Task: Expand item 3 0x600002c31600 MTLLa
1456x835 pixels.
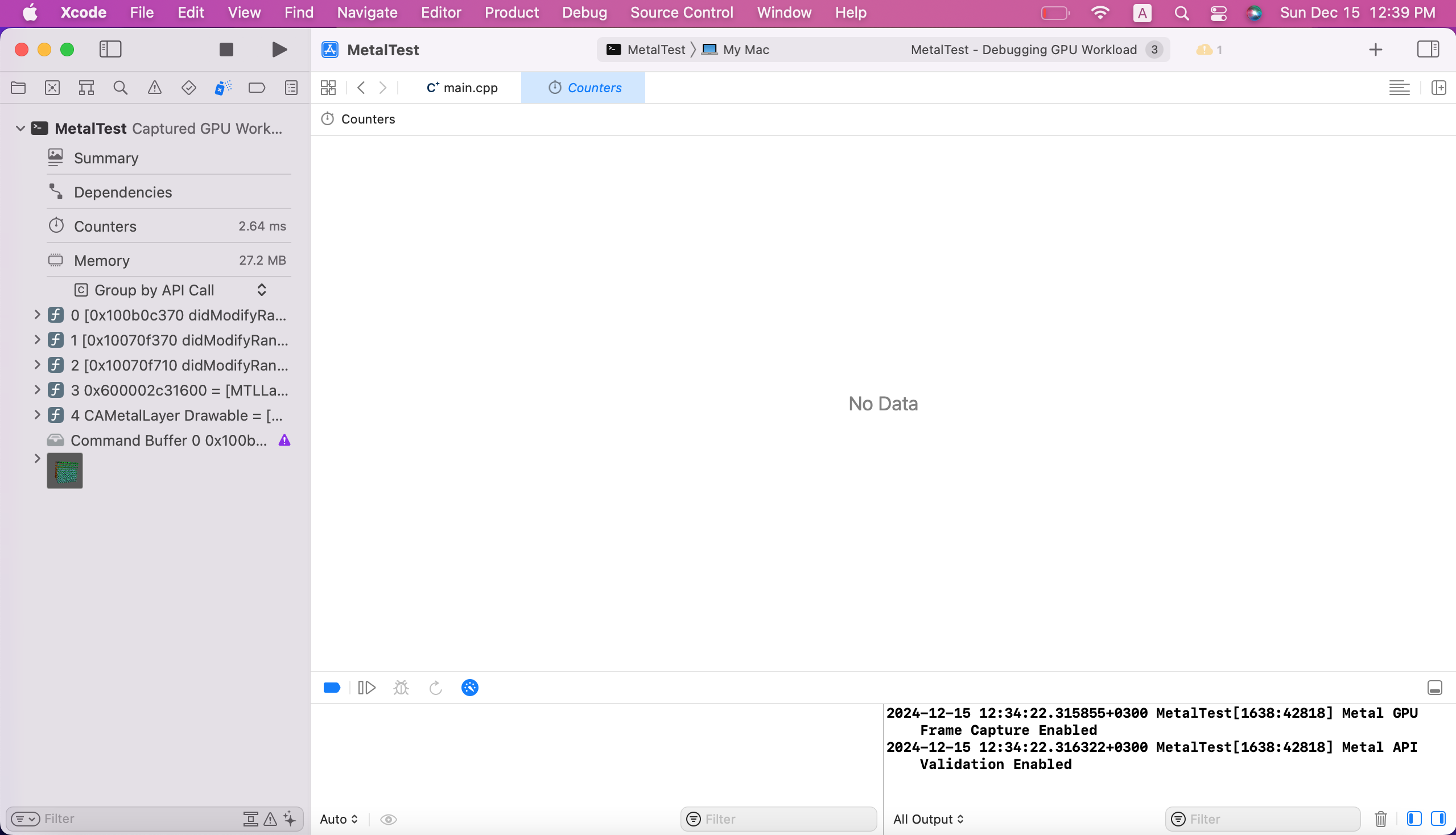Action: point(37,390)
